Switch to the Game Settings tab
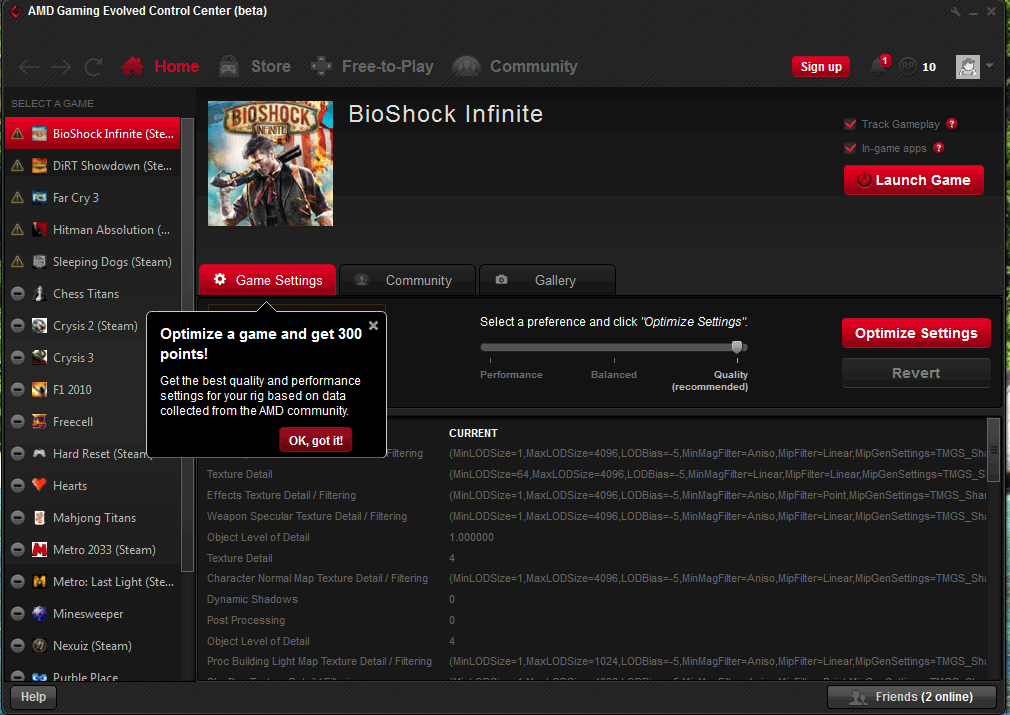The width and height of the screenshot is (1010, 715). (x=267, y=280)
